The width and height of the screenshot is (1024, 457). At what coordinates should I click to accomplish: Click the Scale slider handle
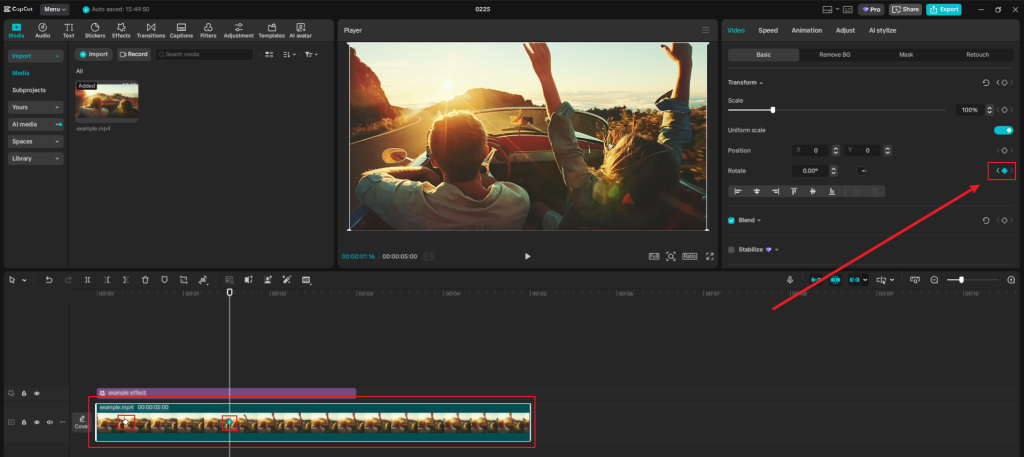[x=773, y=110]
